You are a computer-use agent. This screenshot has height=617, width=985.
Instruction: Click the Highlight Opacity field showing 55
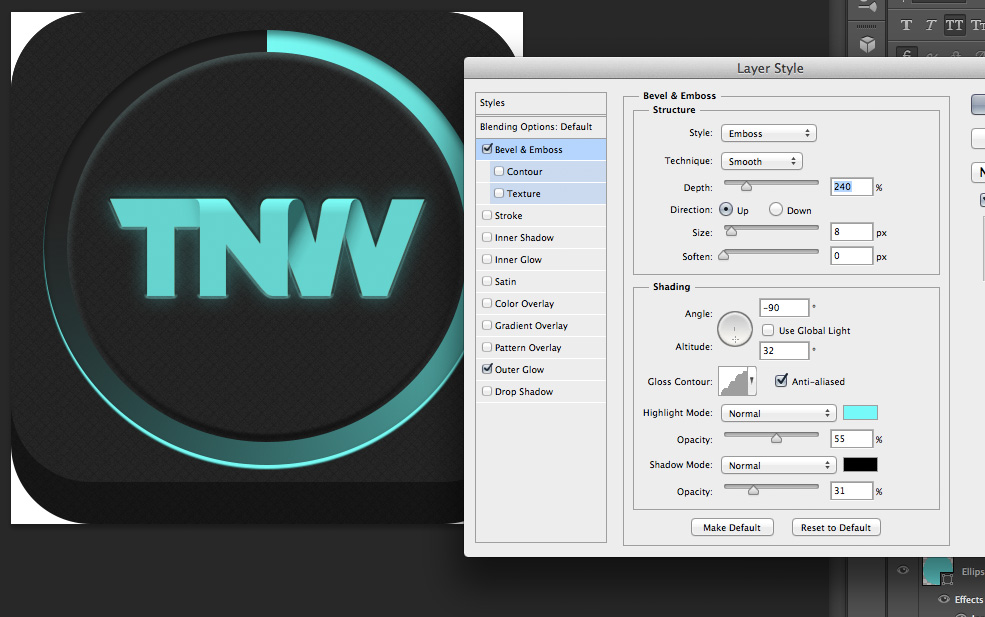tap(851, 439)
